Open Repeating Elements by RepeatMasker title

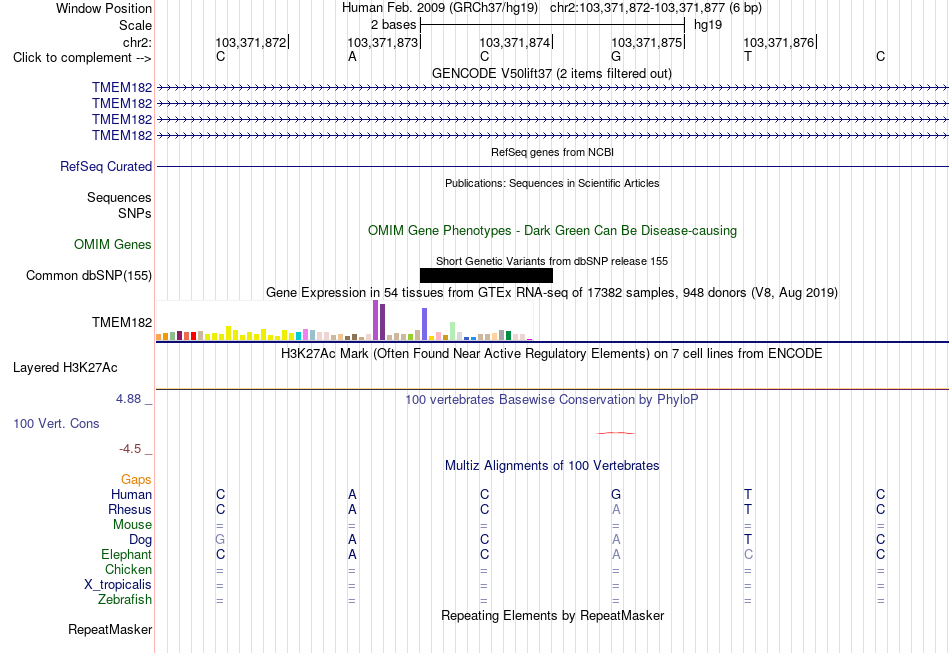552,615
